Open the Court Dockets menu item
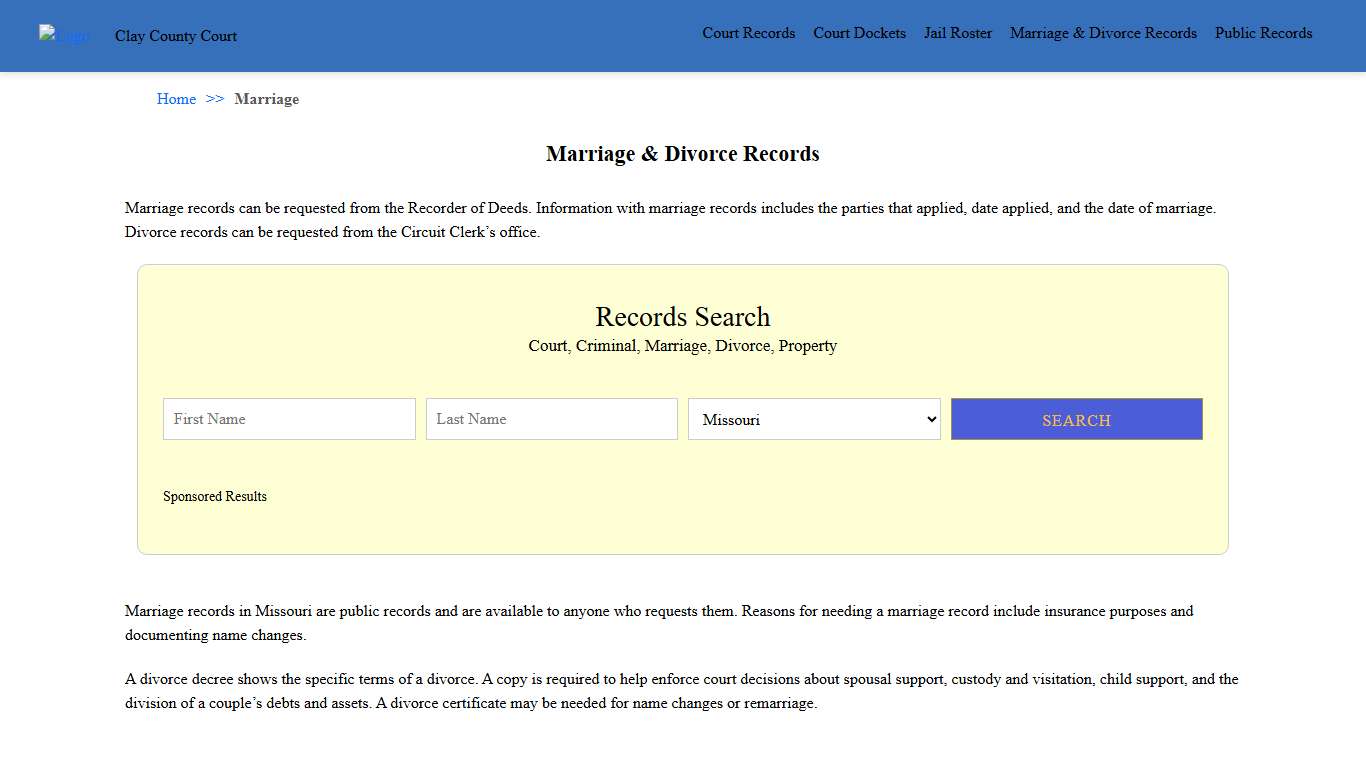The image size is (1366, 768). point(859,33)
